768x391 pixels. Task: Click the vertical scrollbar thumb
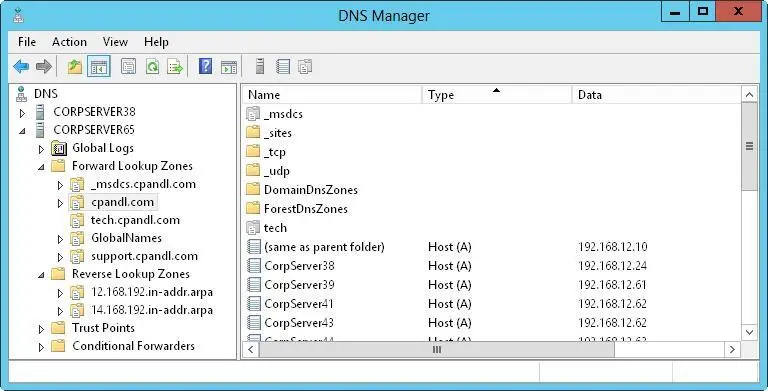tap(749, 146)
